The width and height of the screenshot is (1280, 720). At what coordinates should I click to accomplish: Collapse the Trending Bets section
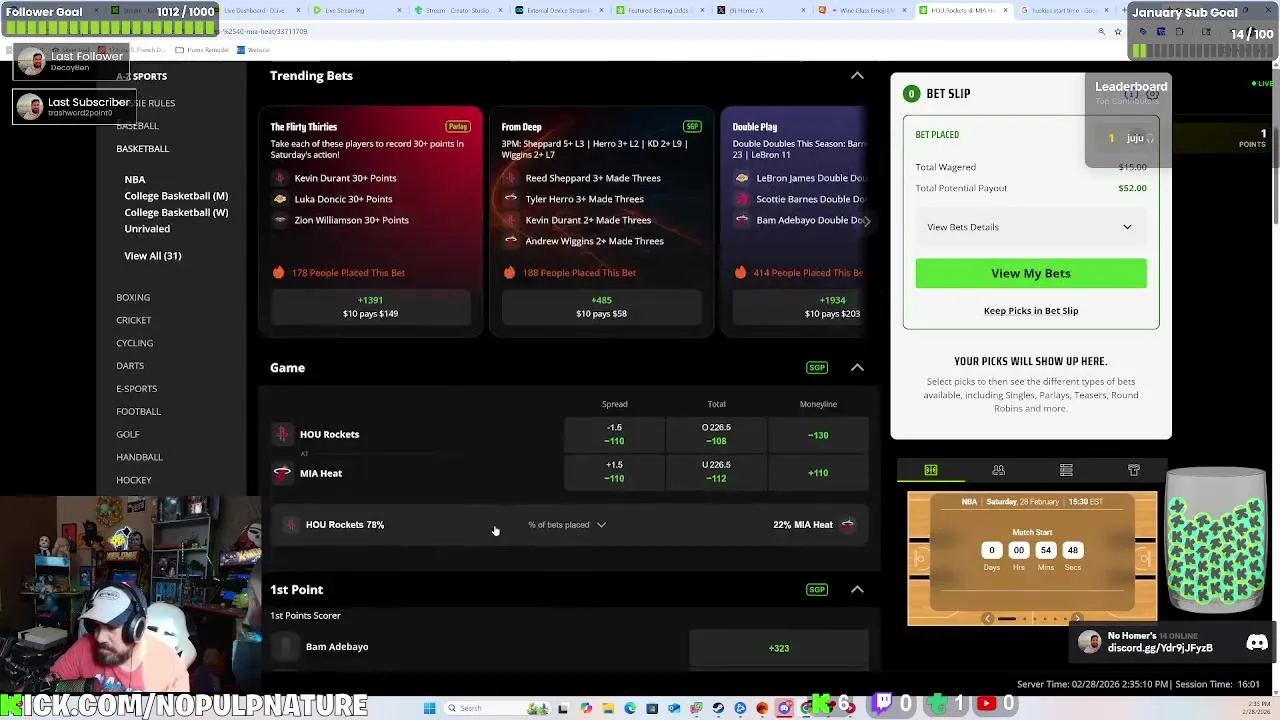tap(857, 76)
